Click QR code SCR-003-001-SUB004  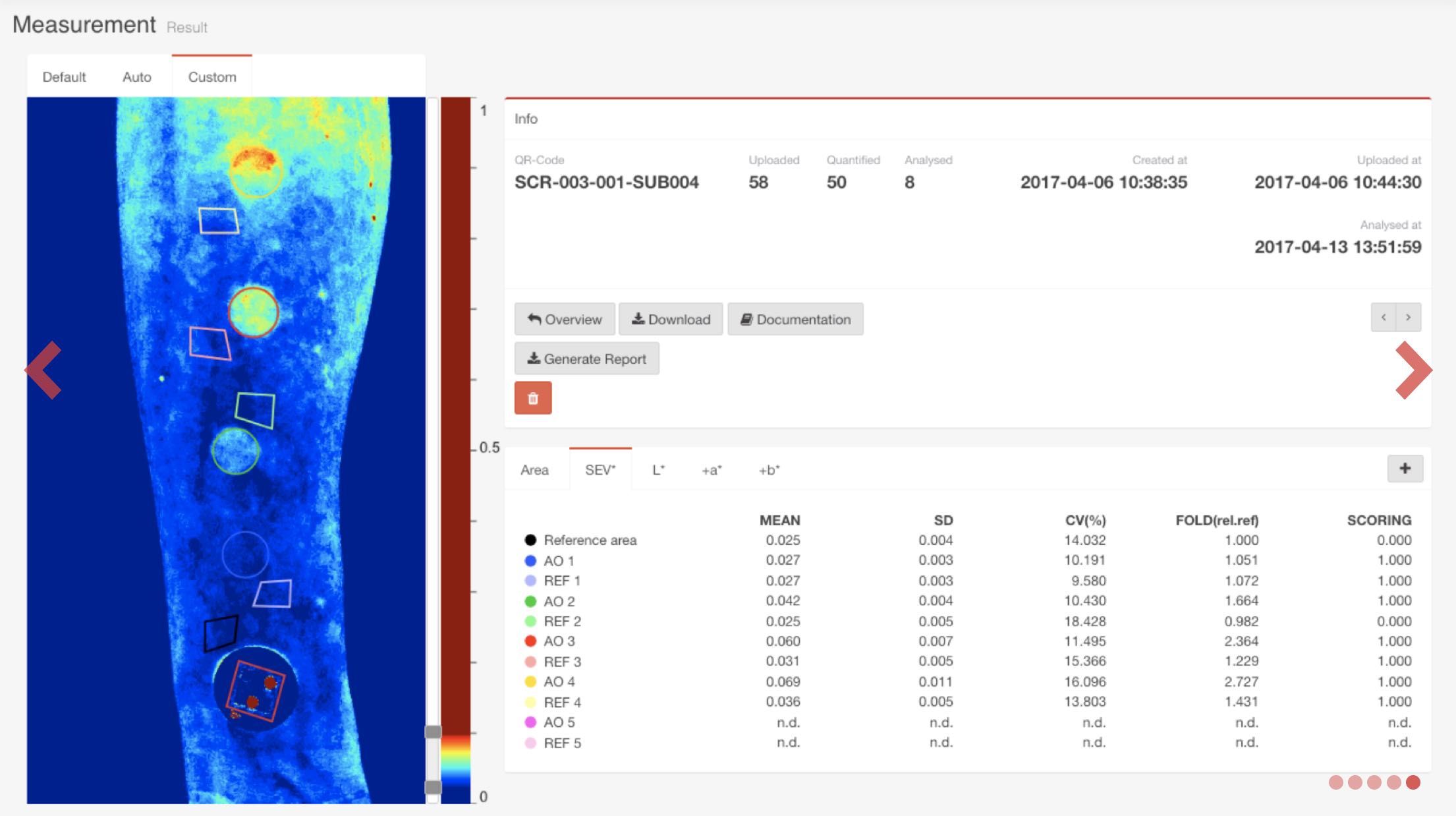pos(606,183)
